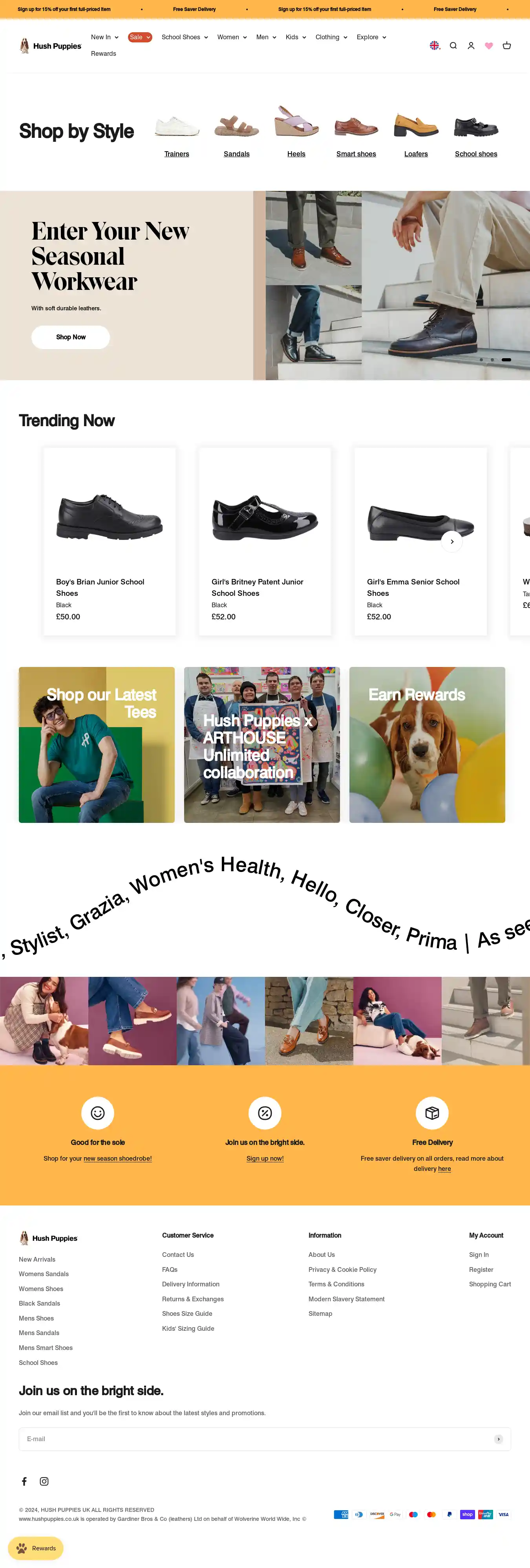The height and width of the screenshot is (1568, 530).
Task: Open the Loafers style link
Action: coord(416,154)
